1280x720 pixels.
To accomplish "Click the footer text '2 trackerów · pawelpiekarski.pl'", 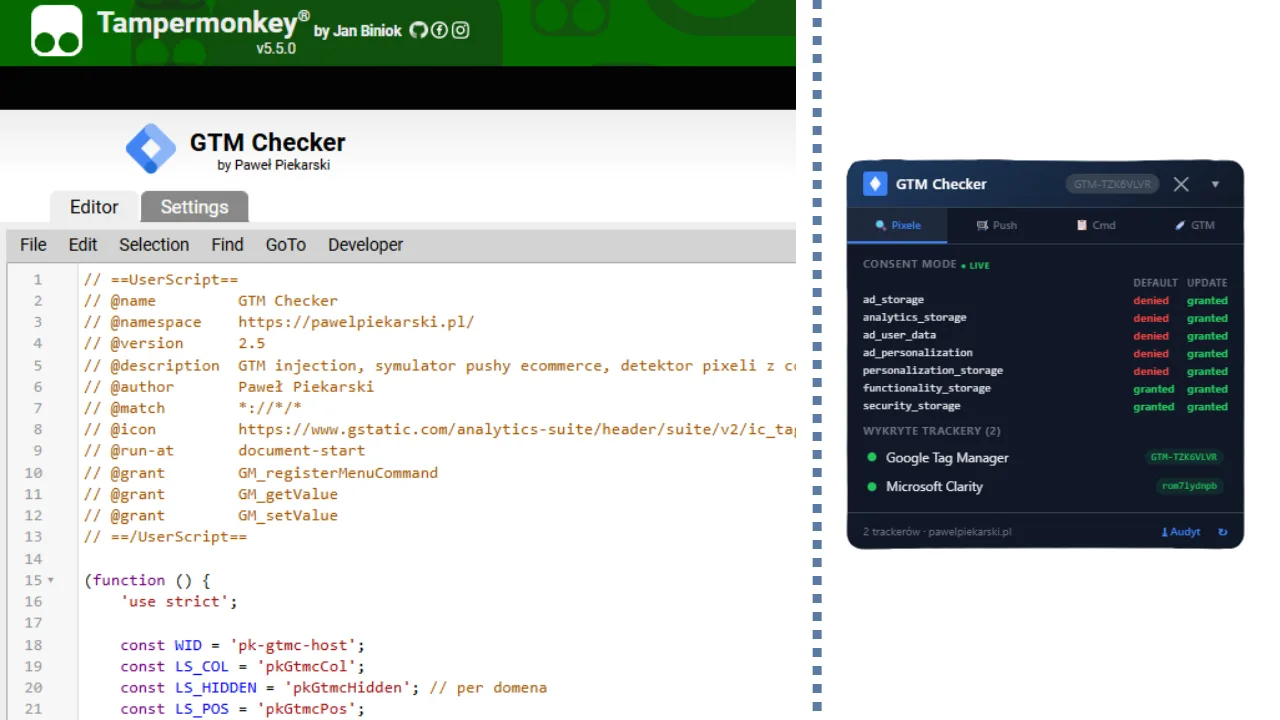I will coord(937,532).
